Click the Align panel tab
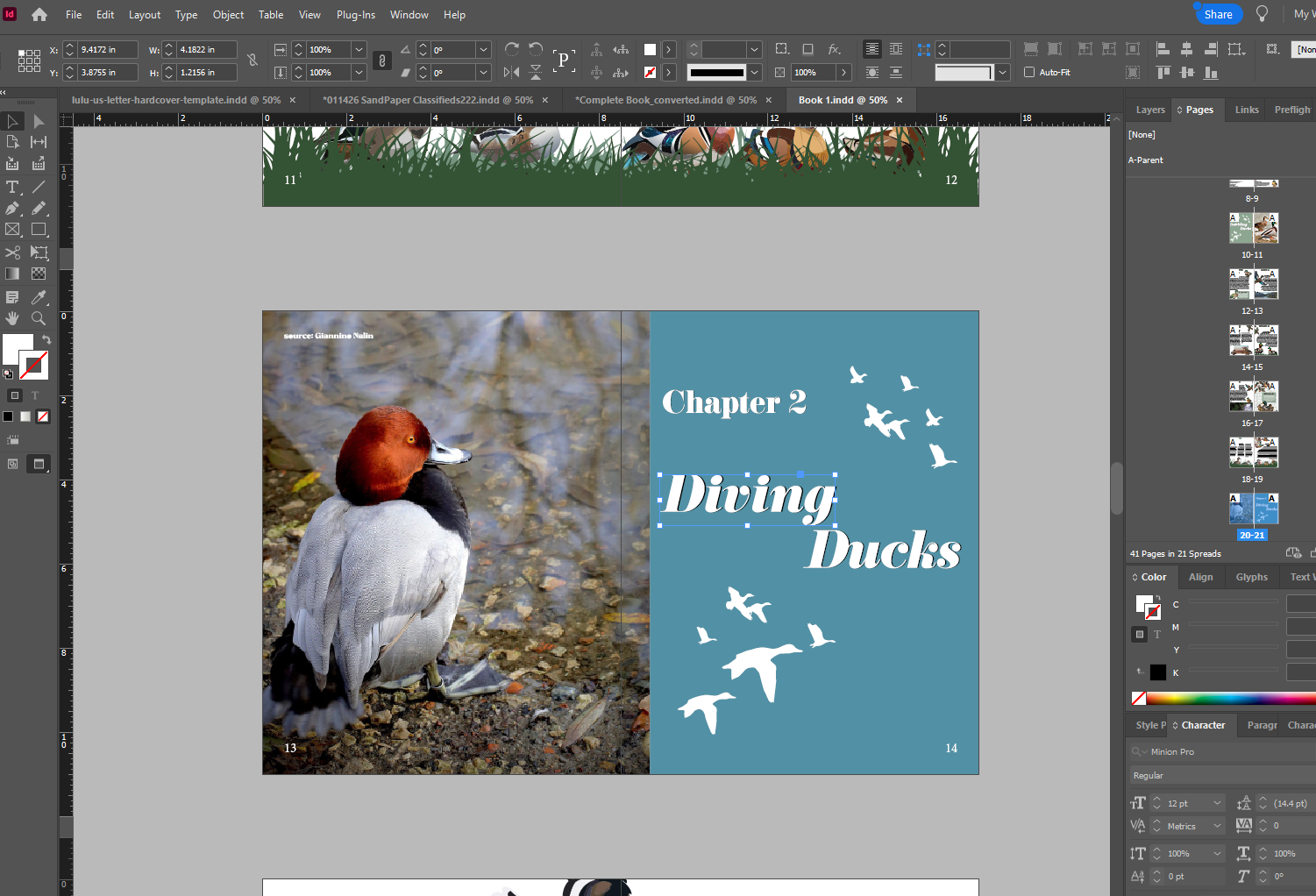1316x896 pixels. (x=1201, y=577)
